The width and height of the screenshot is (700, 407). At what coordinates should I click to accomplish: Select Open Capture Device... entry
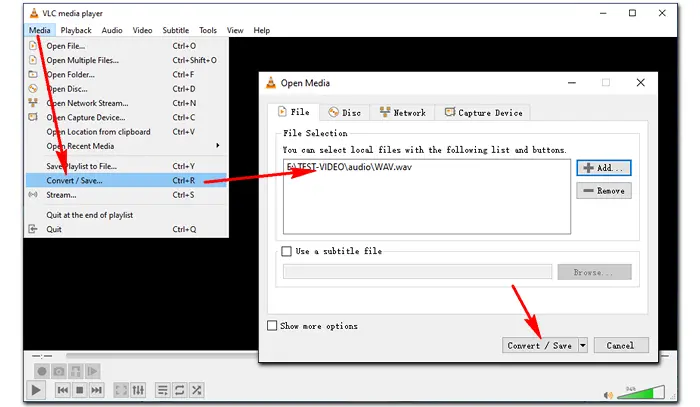pyautogui.click(x=126, y=117)
